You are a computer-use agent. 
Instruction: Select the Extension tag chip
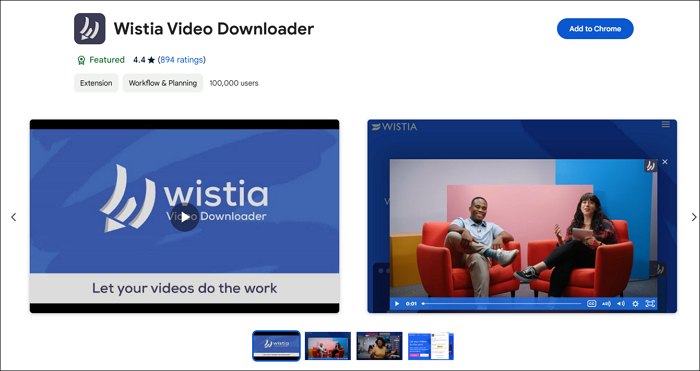[x=96, y=83]
